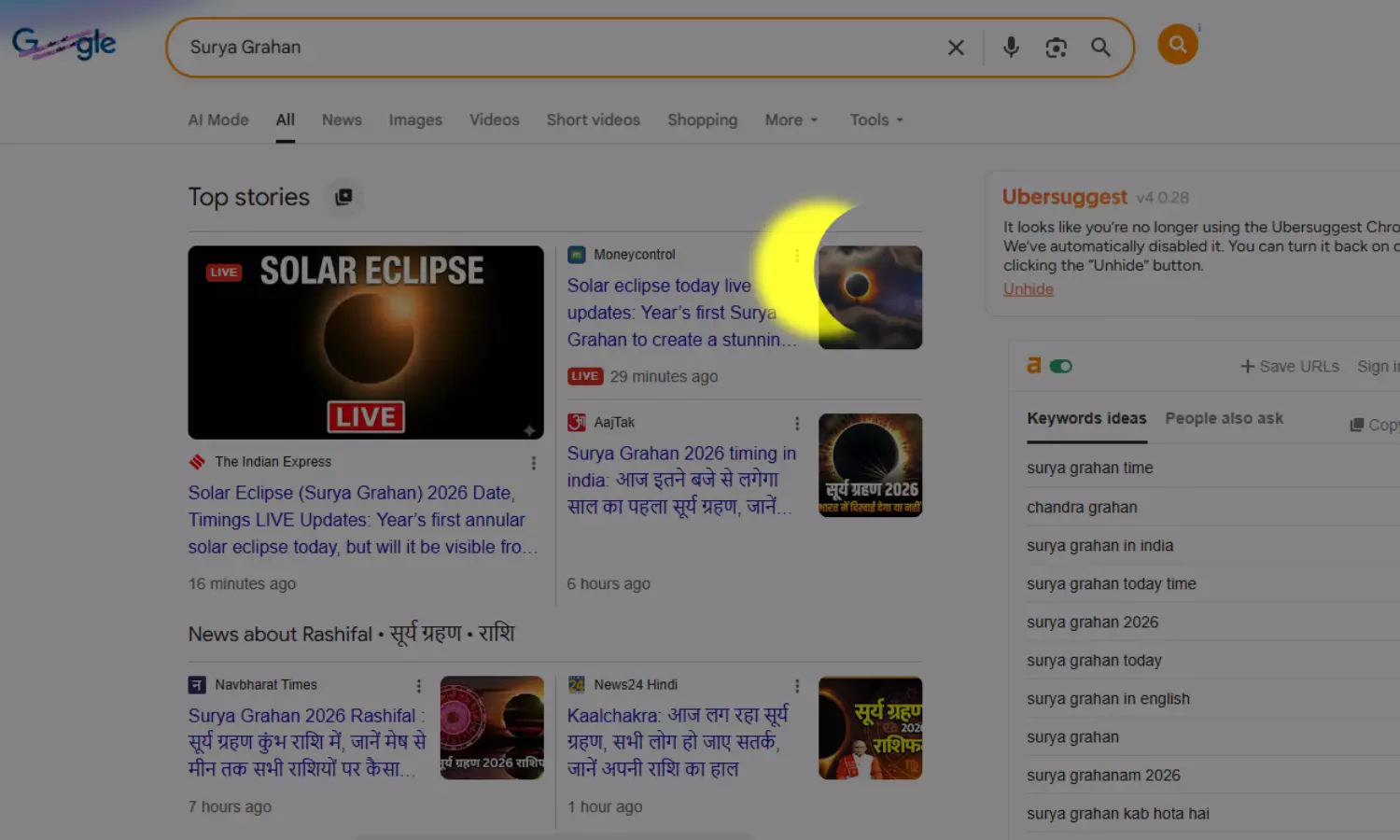Open more options for Navbharat Times story

[x=418, y=686]
